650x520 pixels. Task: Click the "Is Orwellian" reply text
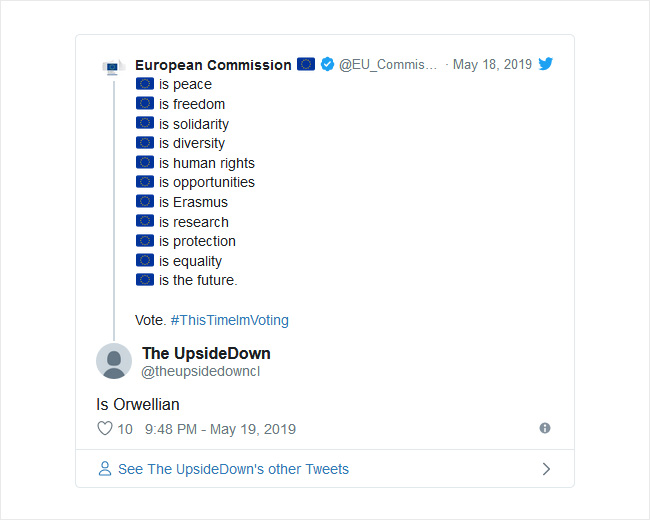138,404
